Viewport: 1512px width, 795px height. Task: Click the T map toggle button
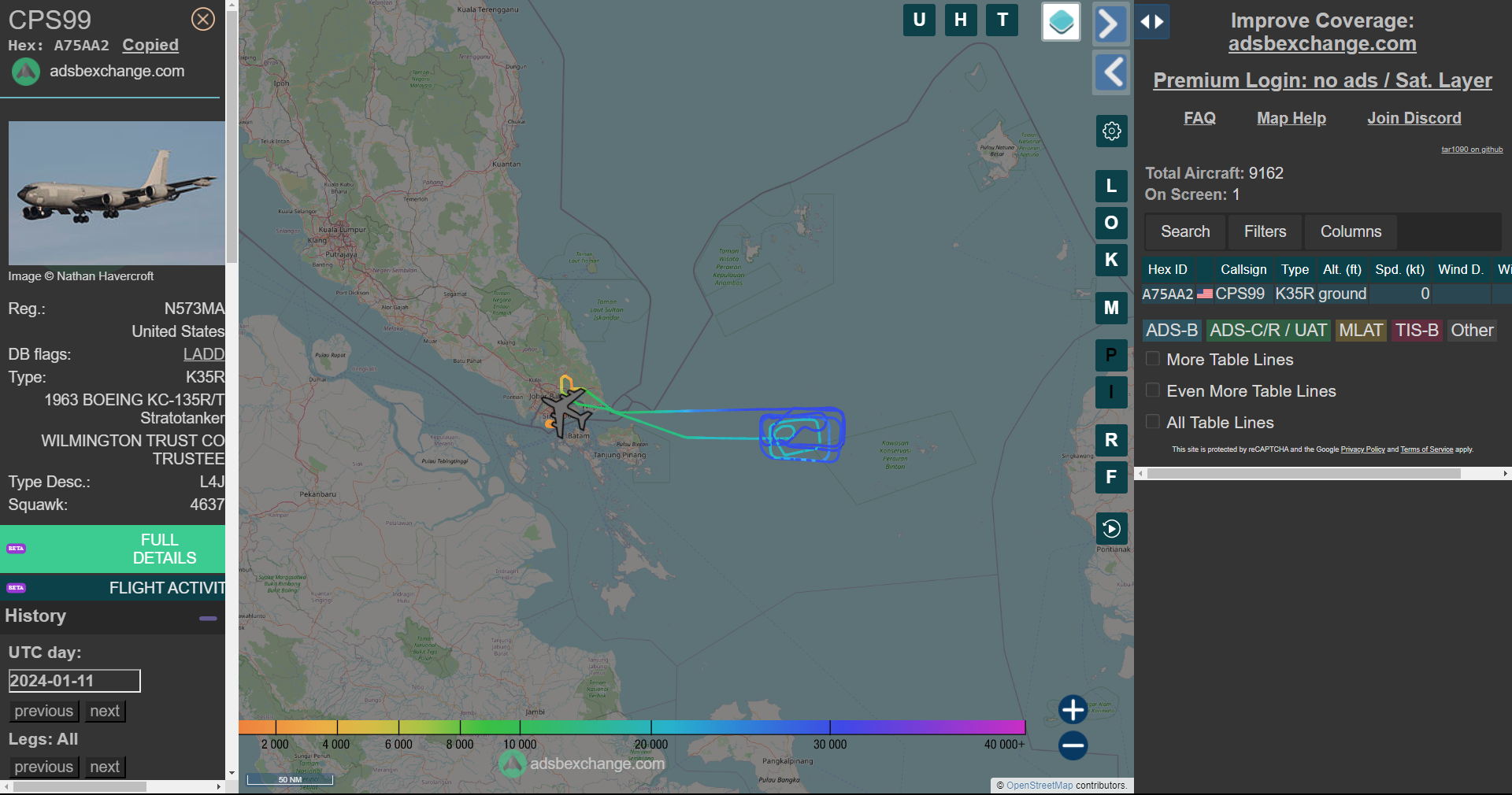tap(1002, 20)
